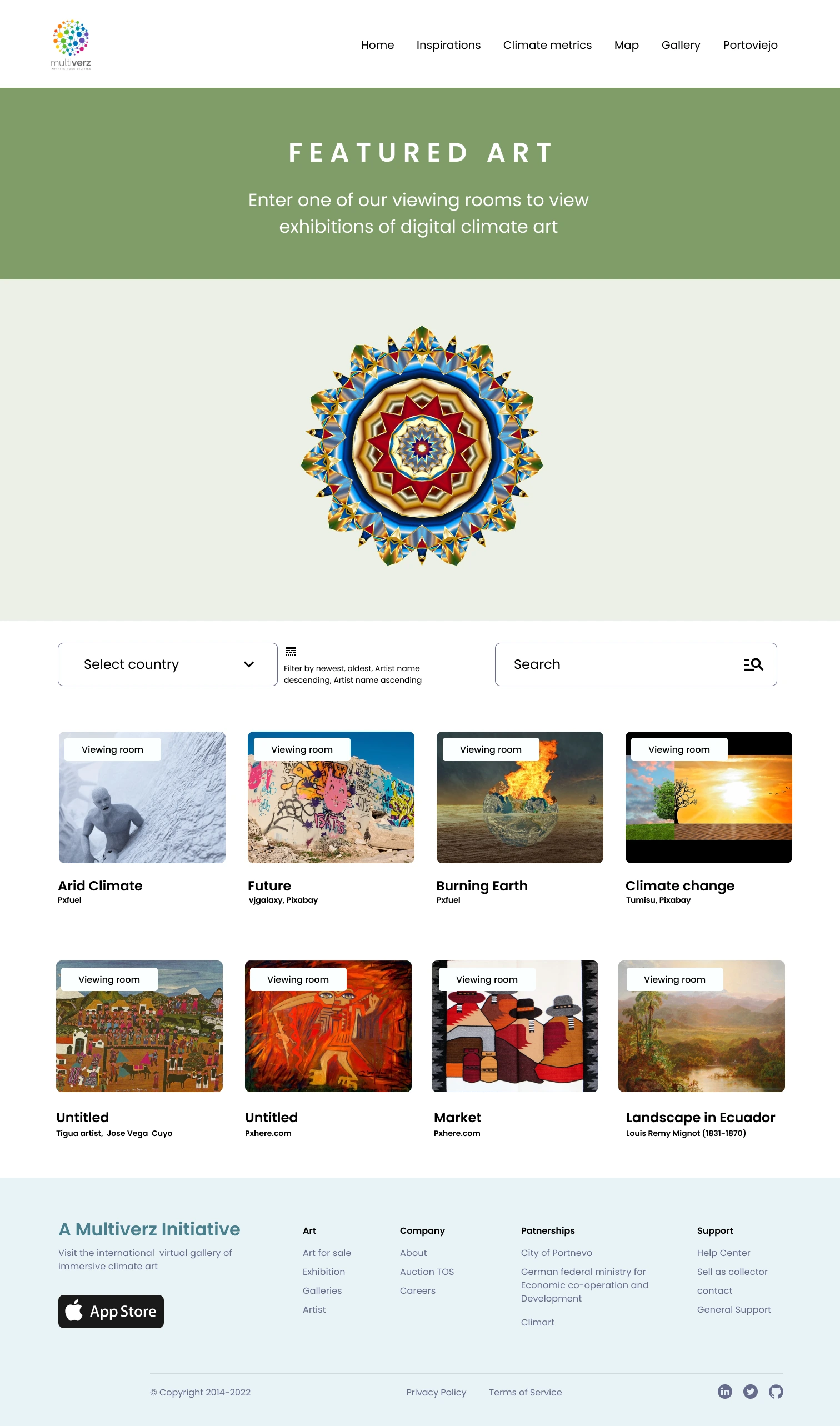
Task: Click into the Search input field
Action: 636,664
